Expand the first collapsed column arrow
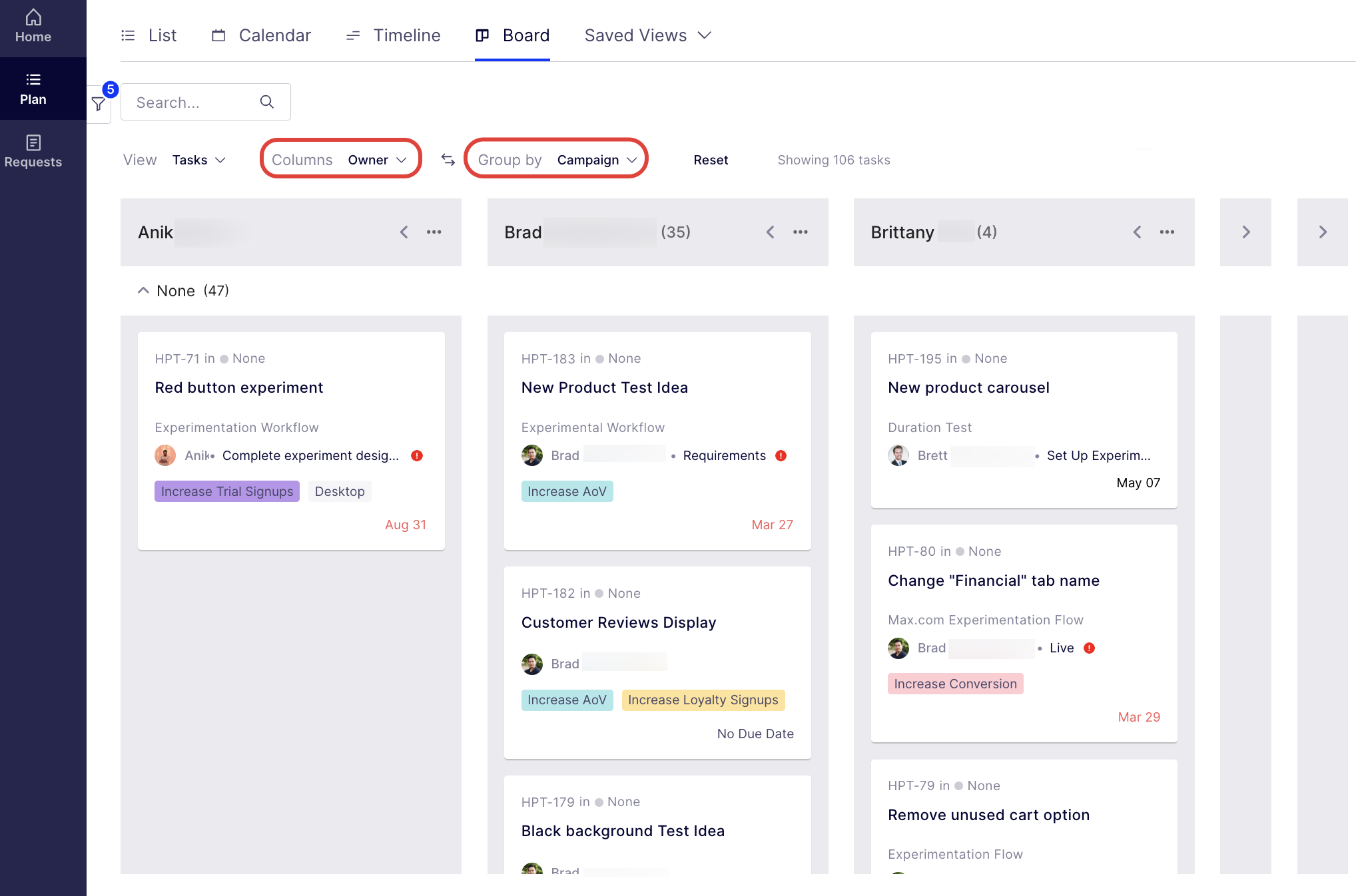The width and height of the screenshot is (1356, 896). (1246, 232)
